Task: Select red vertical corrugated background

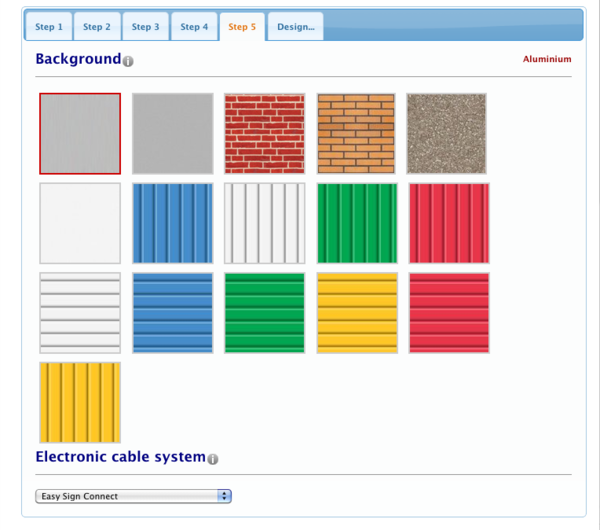Action: click(x=449, y=223)
